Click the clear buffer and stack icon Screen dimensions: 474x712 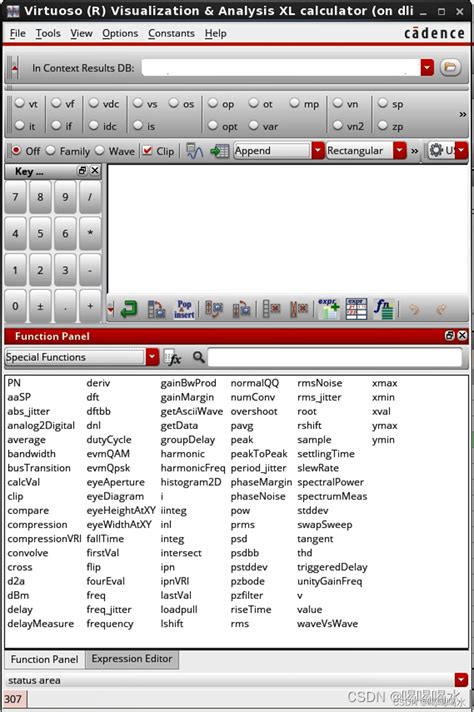tap(299, 310)
